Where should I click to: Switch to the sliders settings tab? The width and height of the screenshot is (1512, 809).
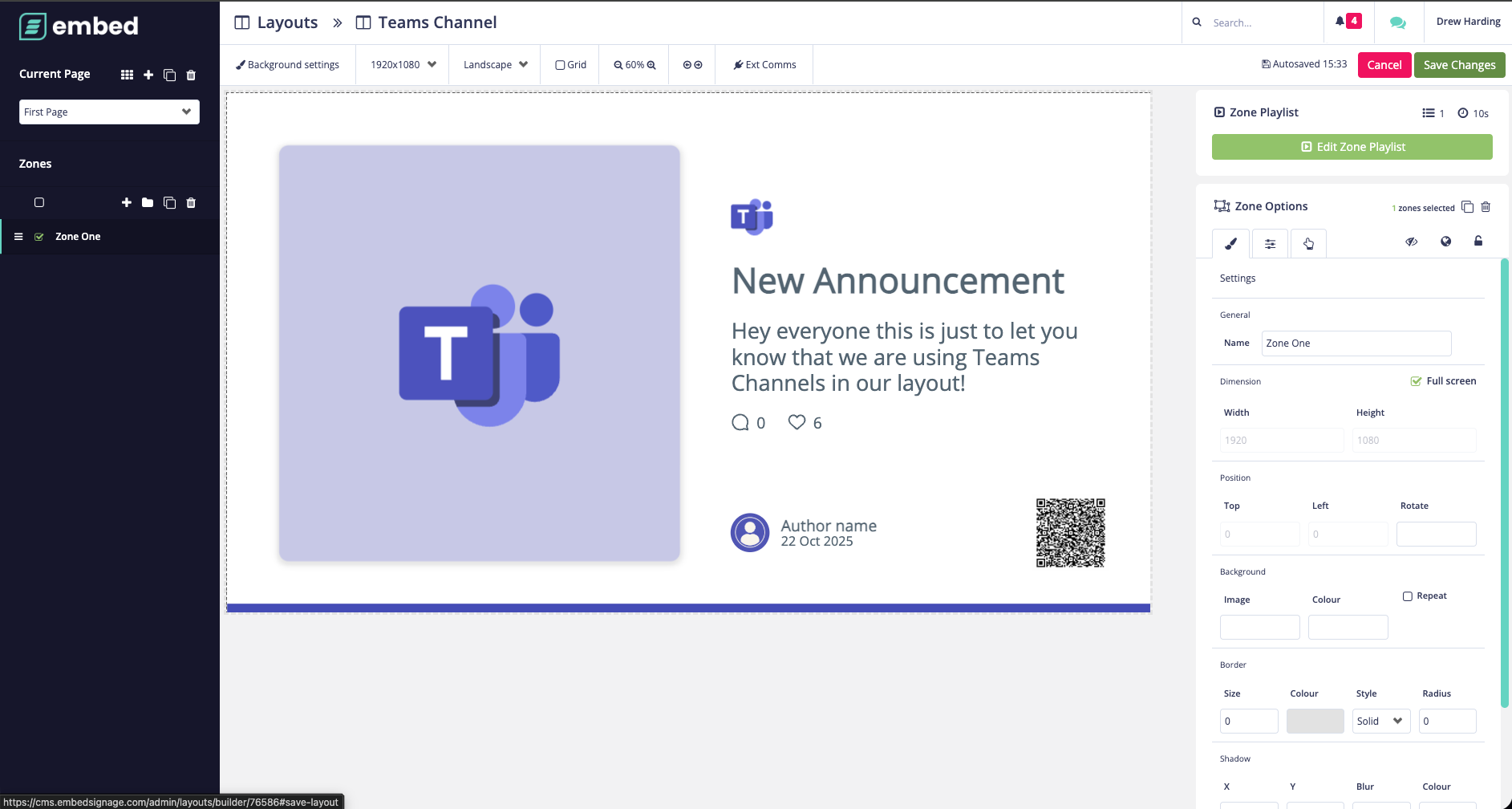pyautogui.click(x=1270, y=244)
